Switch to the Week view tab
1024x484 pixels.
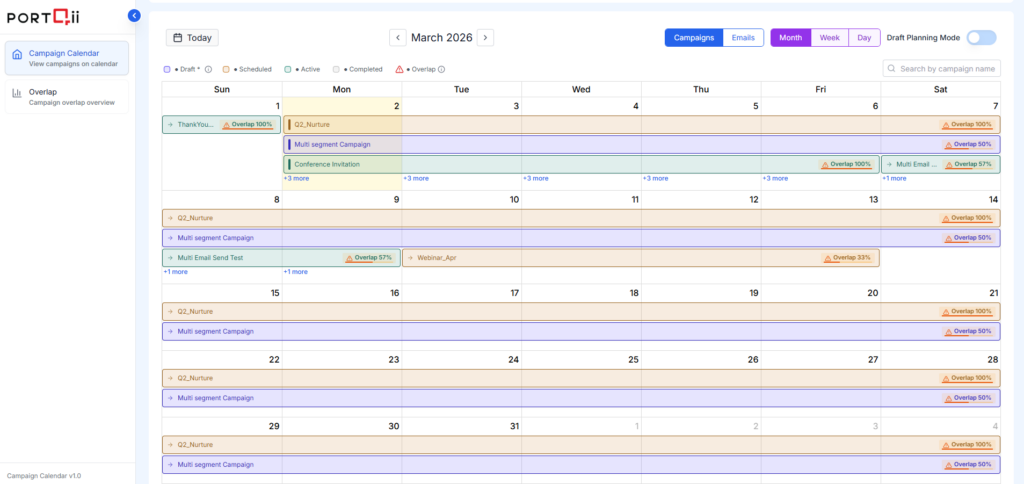click(829, 38)
